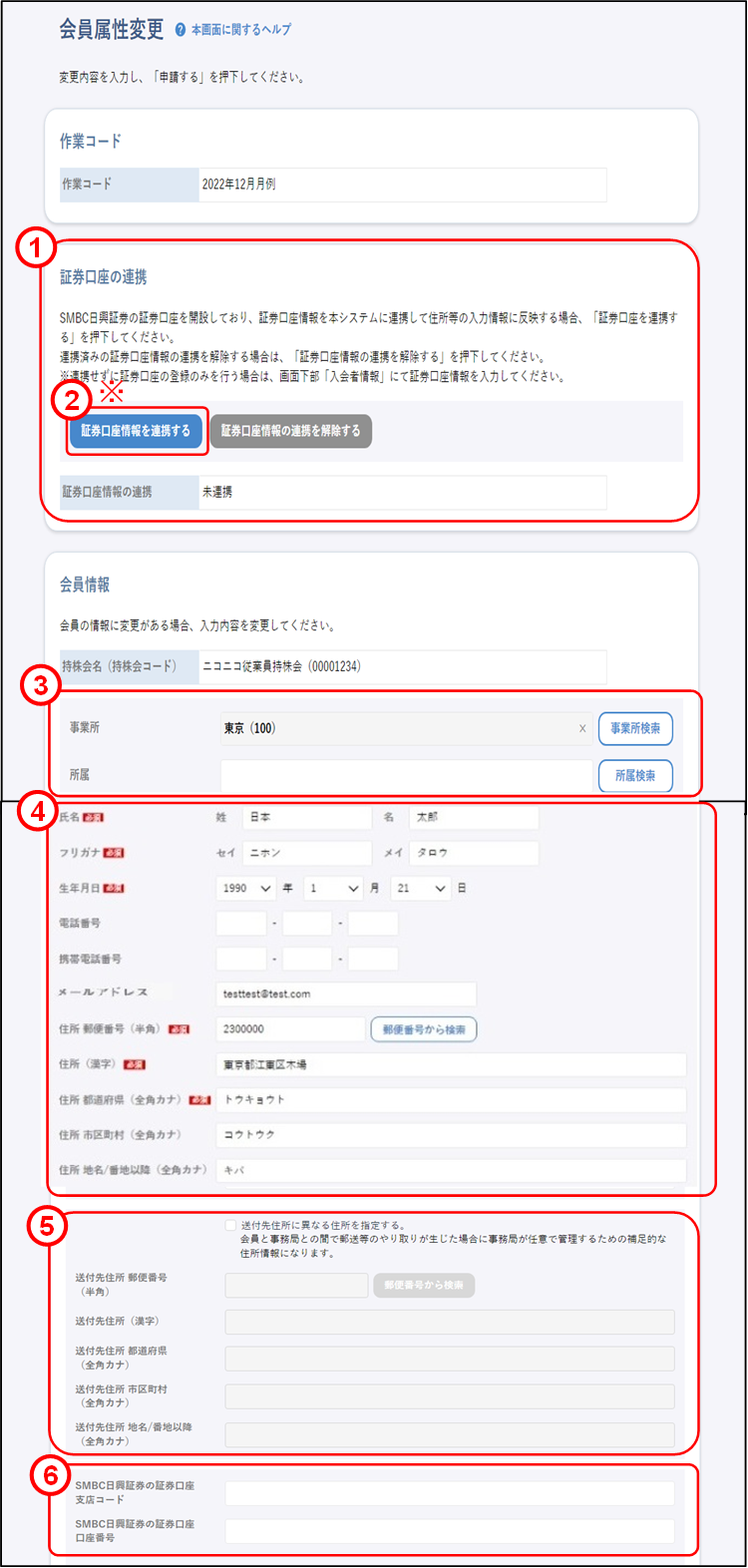
Task: Check 送付先住所に異なる住所を指定する checkbox
Action: click(x=230, y=1225)
